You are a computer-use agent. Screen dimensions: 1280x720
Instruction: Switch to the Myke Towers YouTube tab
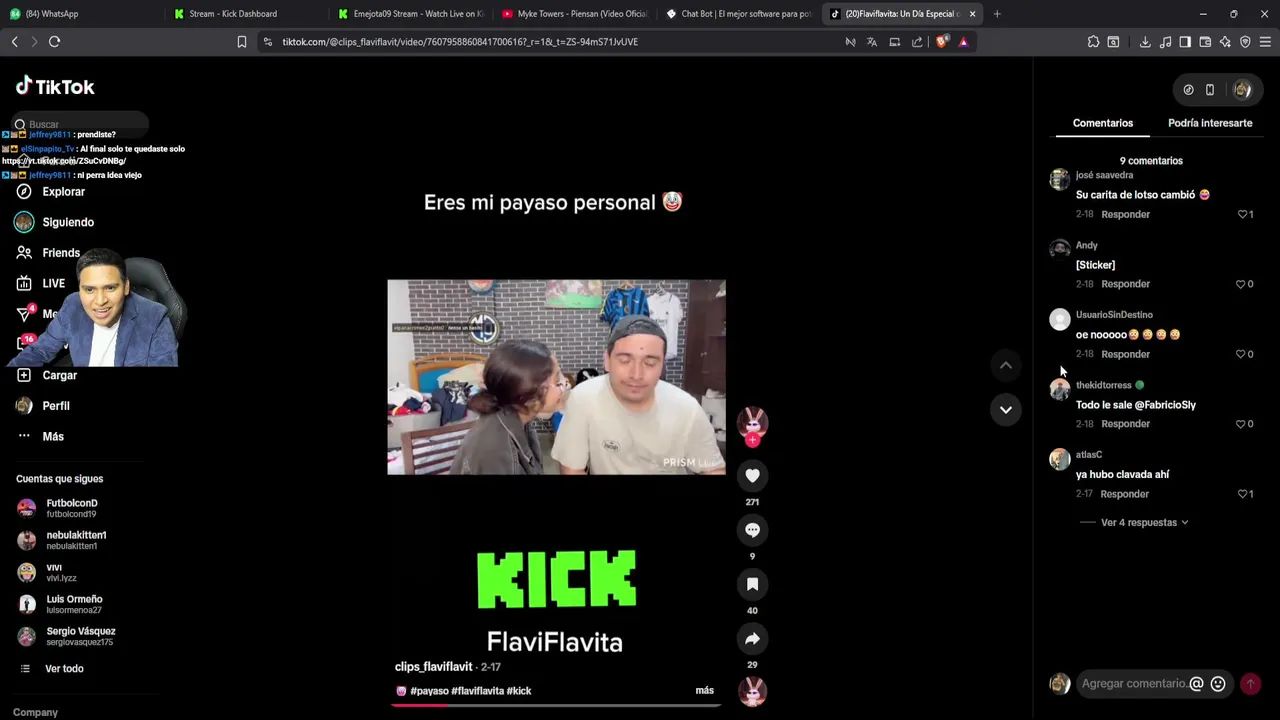coord(574,14)
